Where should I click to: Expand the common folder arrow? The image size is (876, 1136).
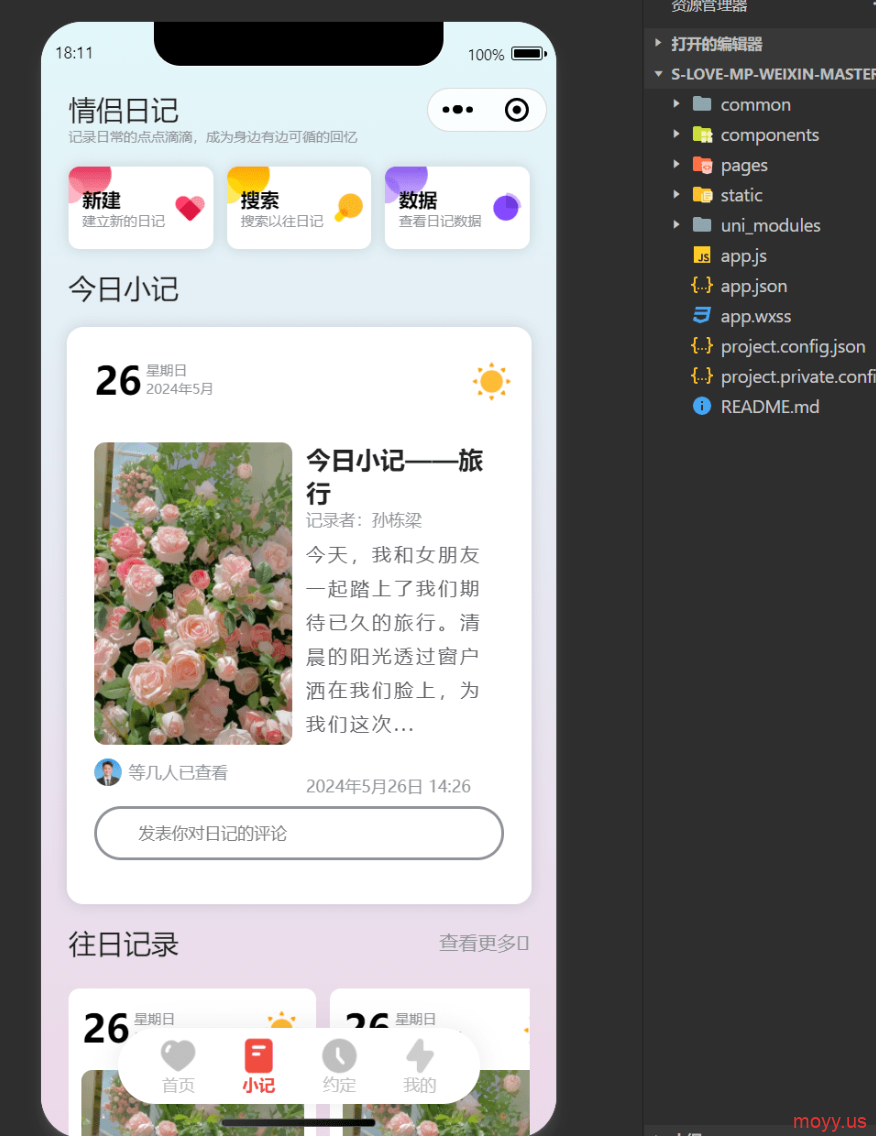[x=676, y=104]
